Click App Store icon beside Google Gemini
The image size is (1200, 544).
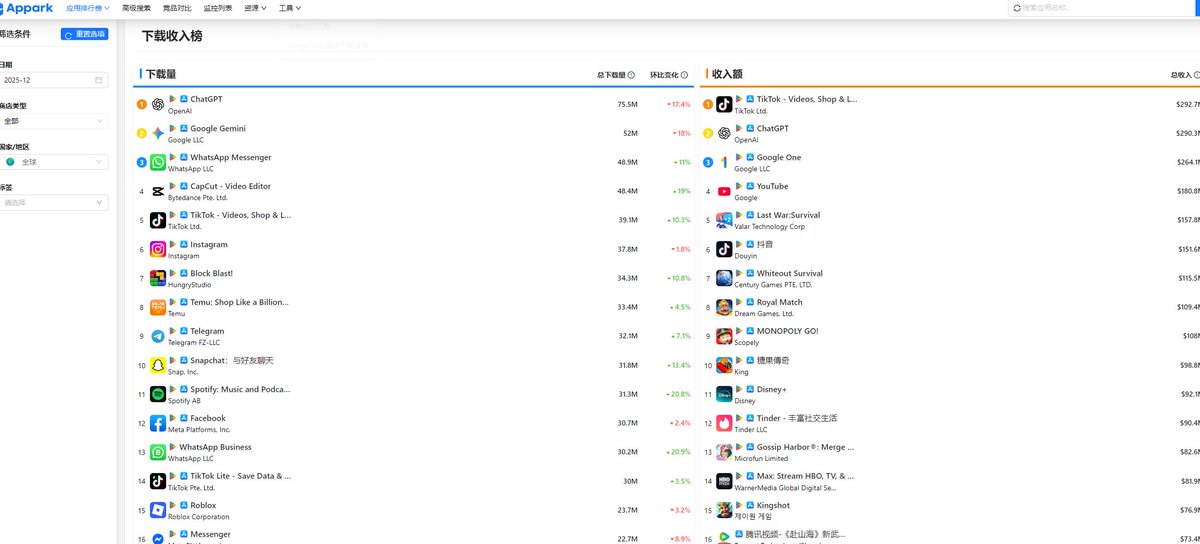pyautogui.click(x=184, y=128)
